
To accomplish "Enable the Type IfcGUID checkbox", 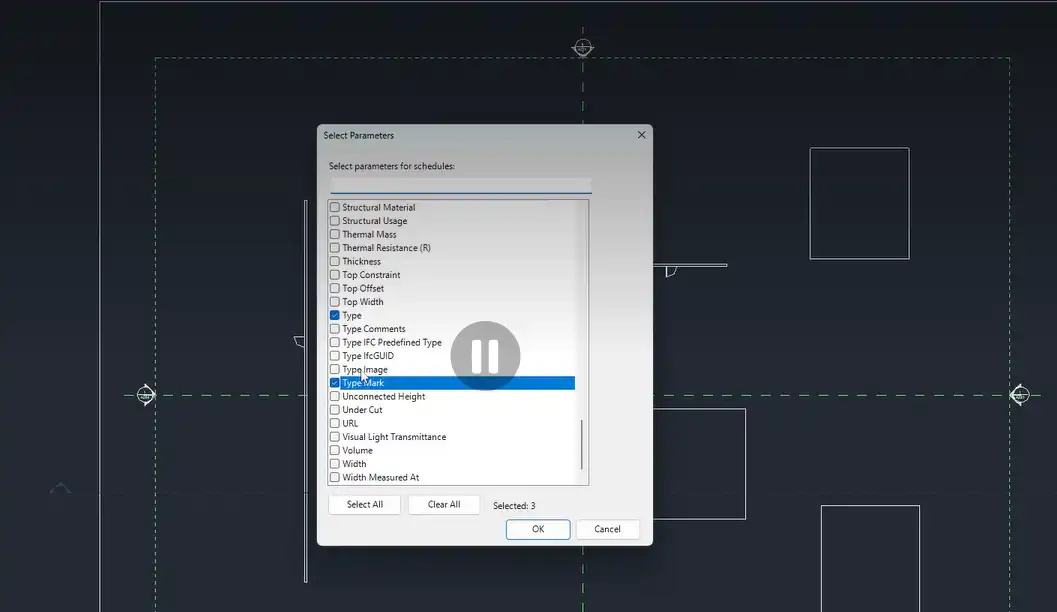I will [x=334, y=356].
